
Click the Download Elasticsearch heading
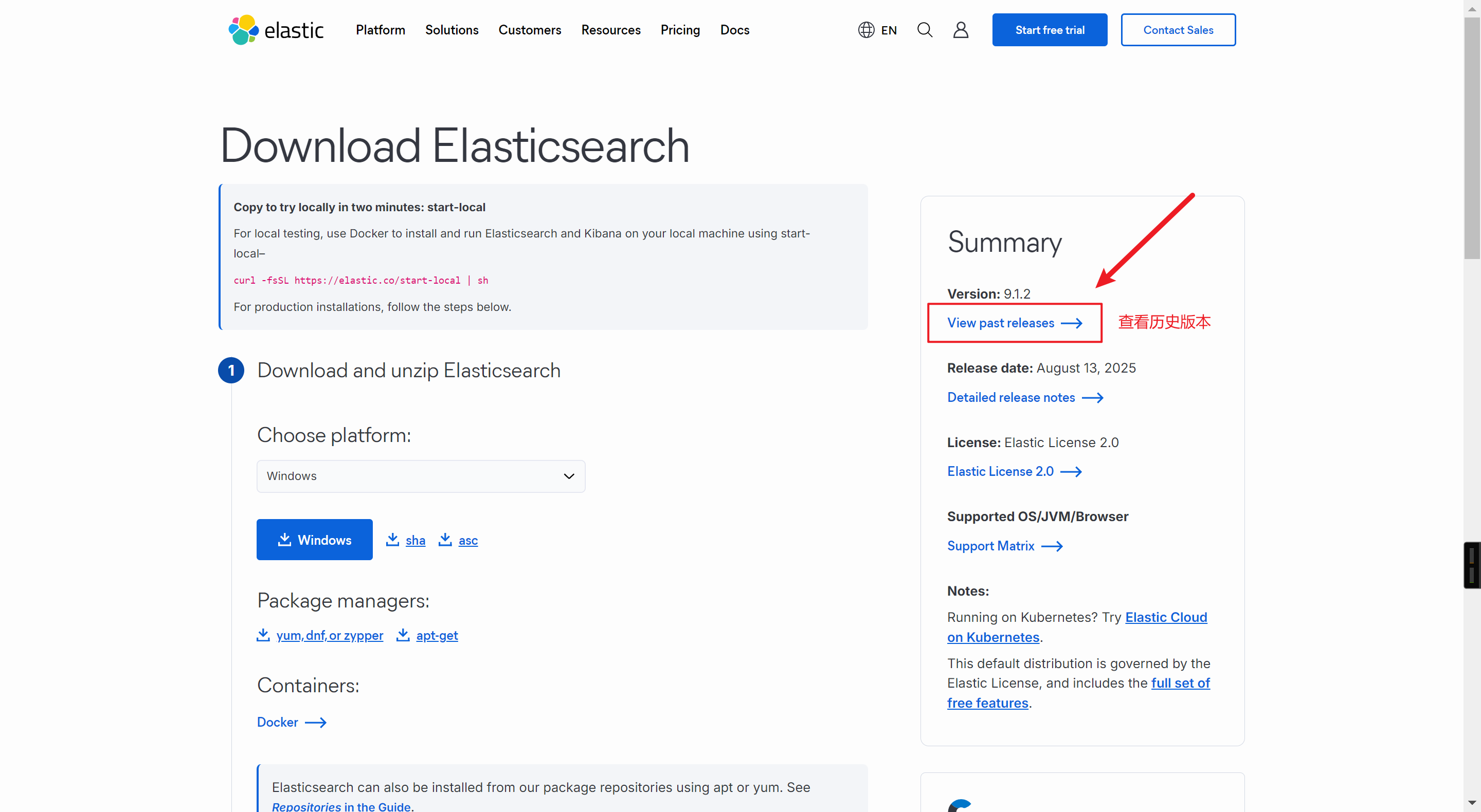454,146
